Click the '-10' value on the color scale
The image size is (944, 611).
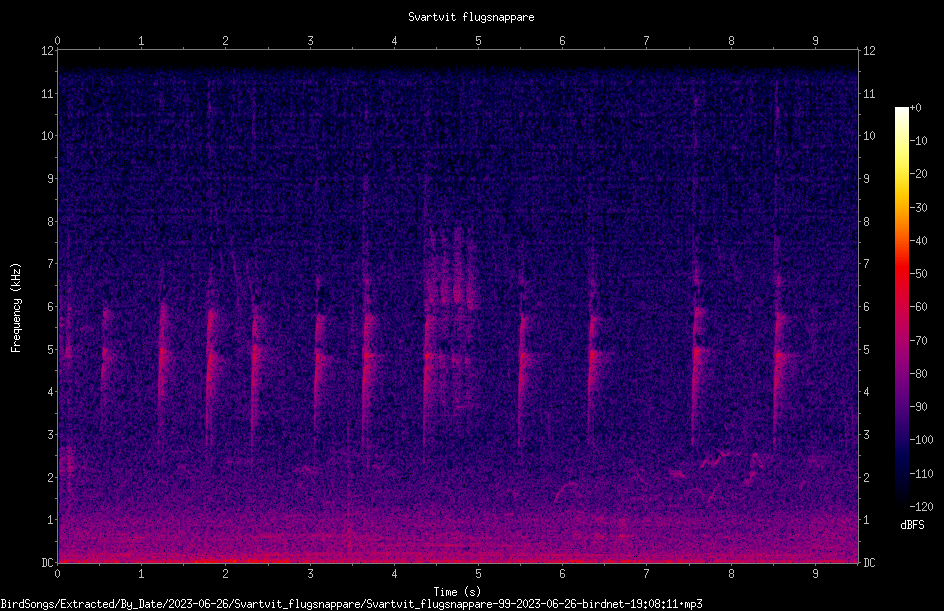pyautogui.click(x=918, y=141)
